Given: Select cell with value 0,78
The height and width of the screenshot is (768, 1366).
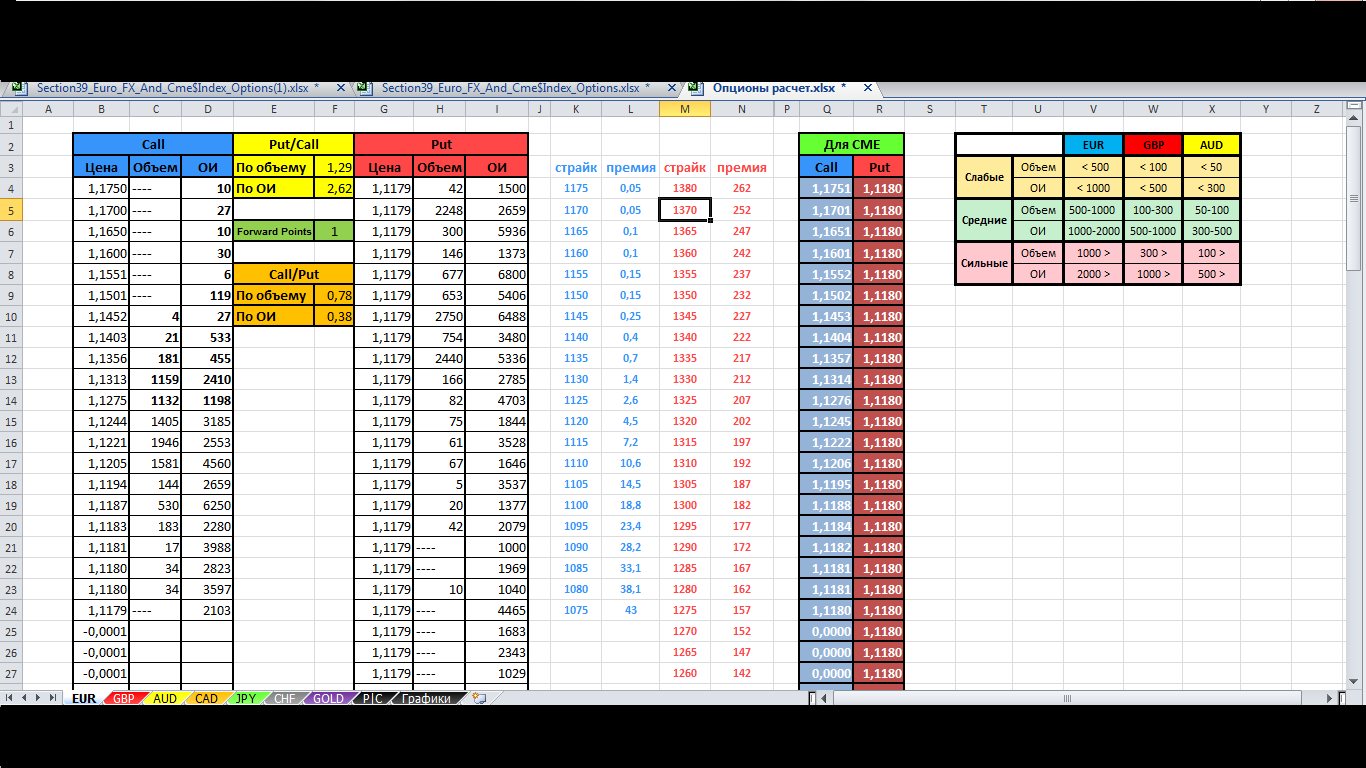Looking at the screenshot, I should coord(334,295).
